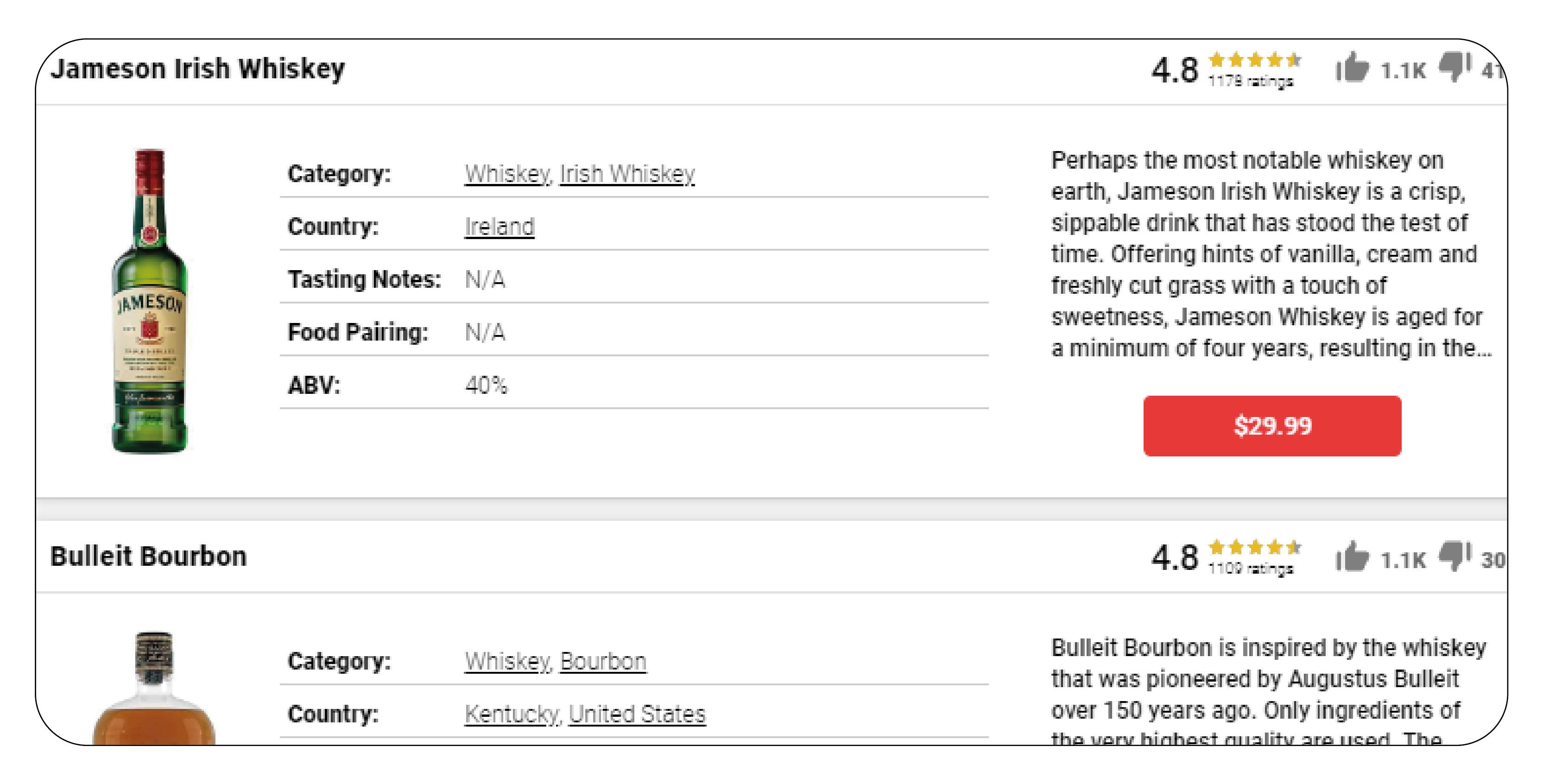The height and width of the screenshot is (784, 1543).
Task: Open the Whiskey category link under Bulleit
Action: click(x=507, y=661)
